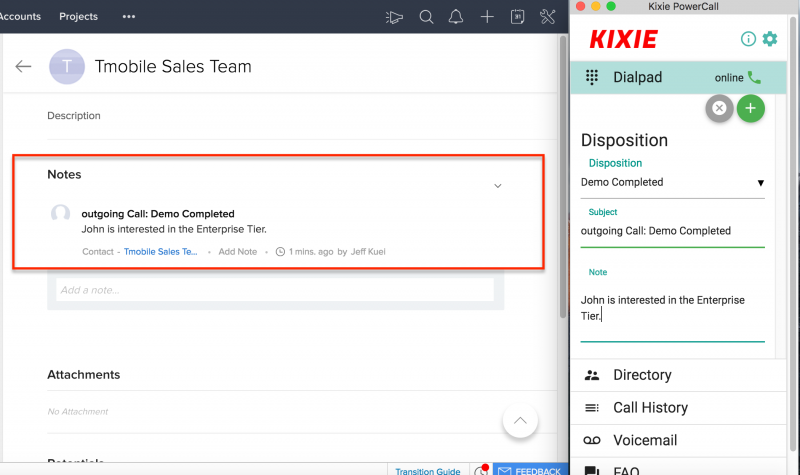Switch to the Accounts tab

[19, 16]
